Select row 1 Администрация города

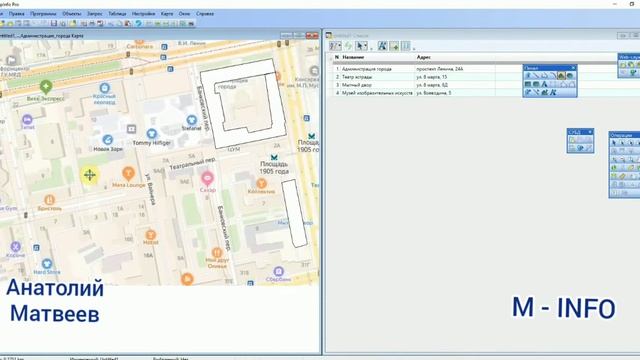point(413,69)
